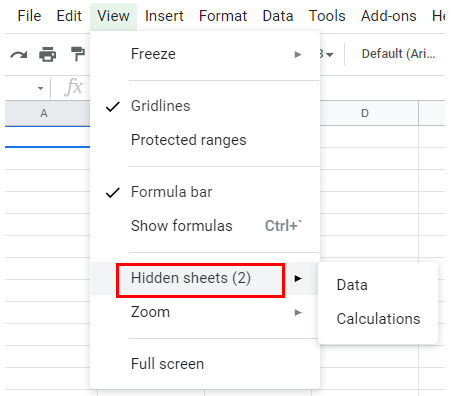Open the Add-ons menu

(389, 16)
